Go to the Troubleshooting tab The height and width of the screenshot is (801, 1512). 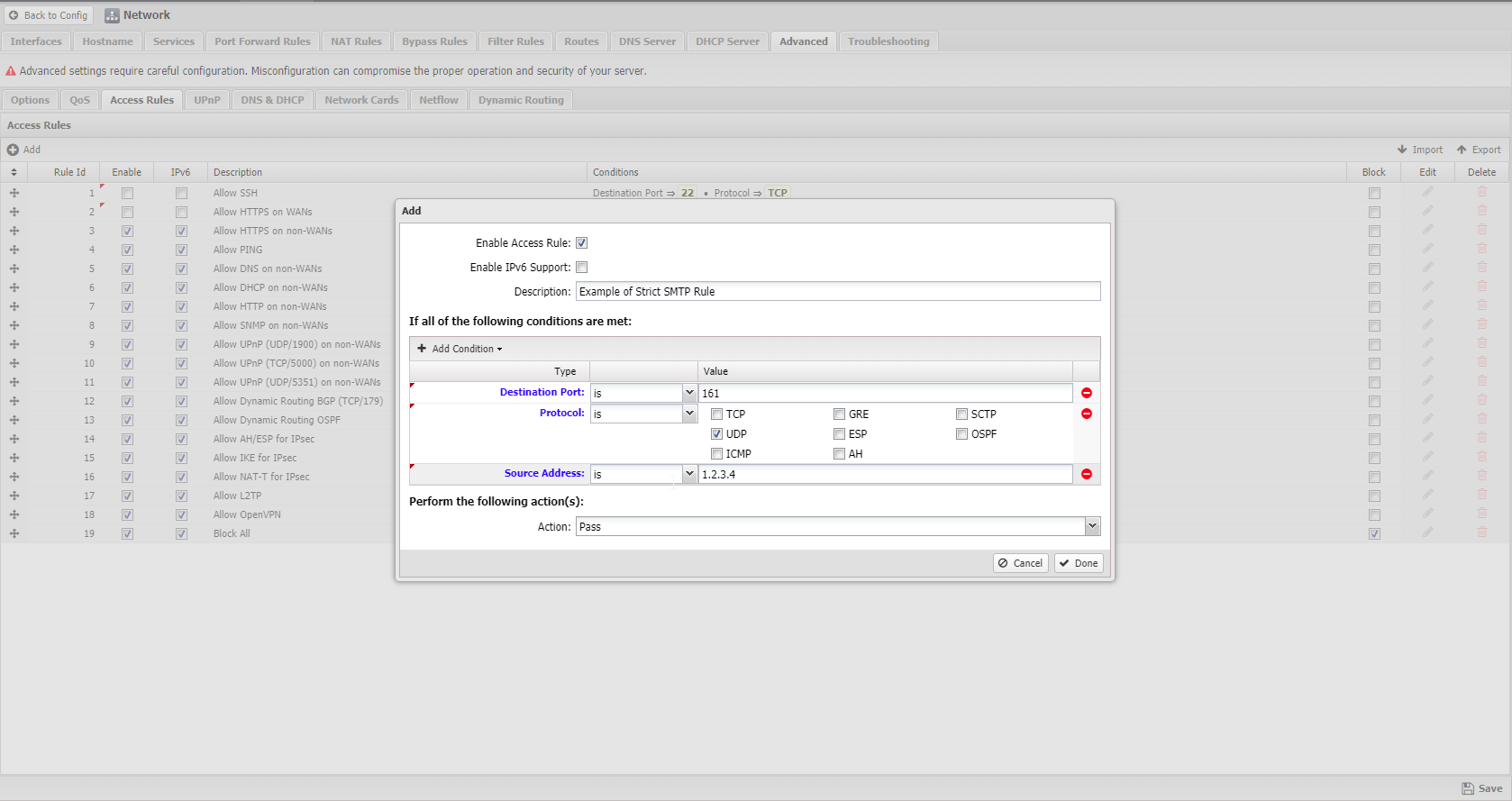click(x=888, y=41)
